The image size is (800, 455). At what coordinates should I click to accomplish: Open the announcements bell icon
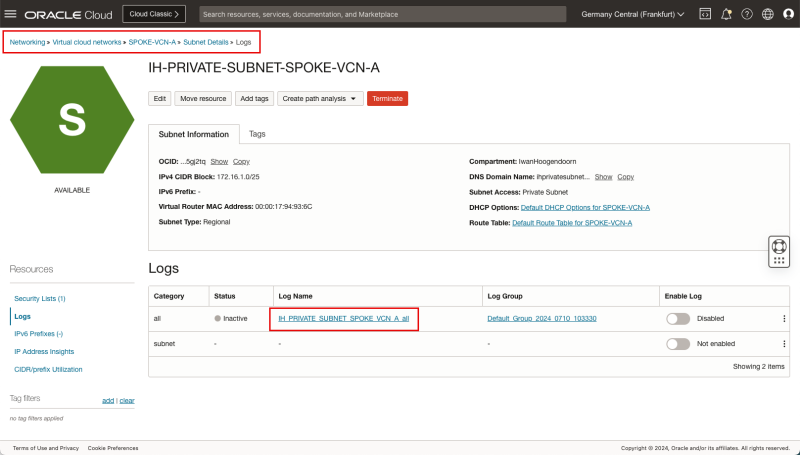[726, 15]
